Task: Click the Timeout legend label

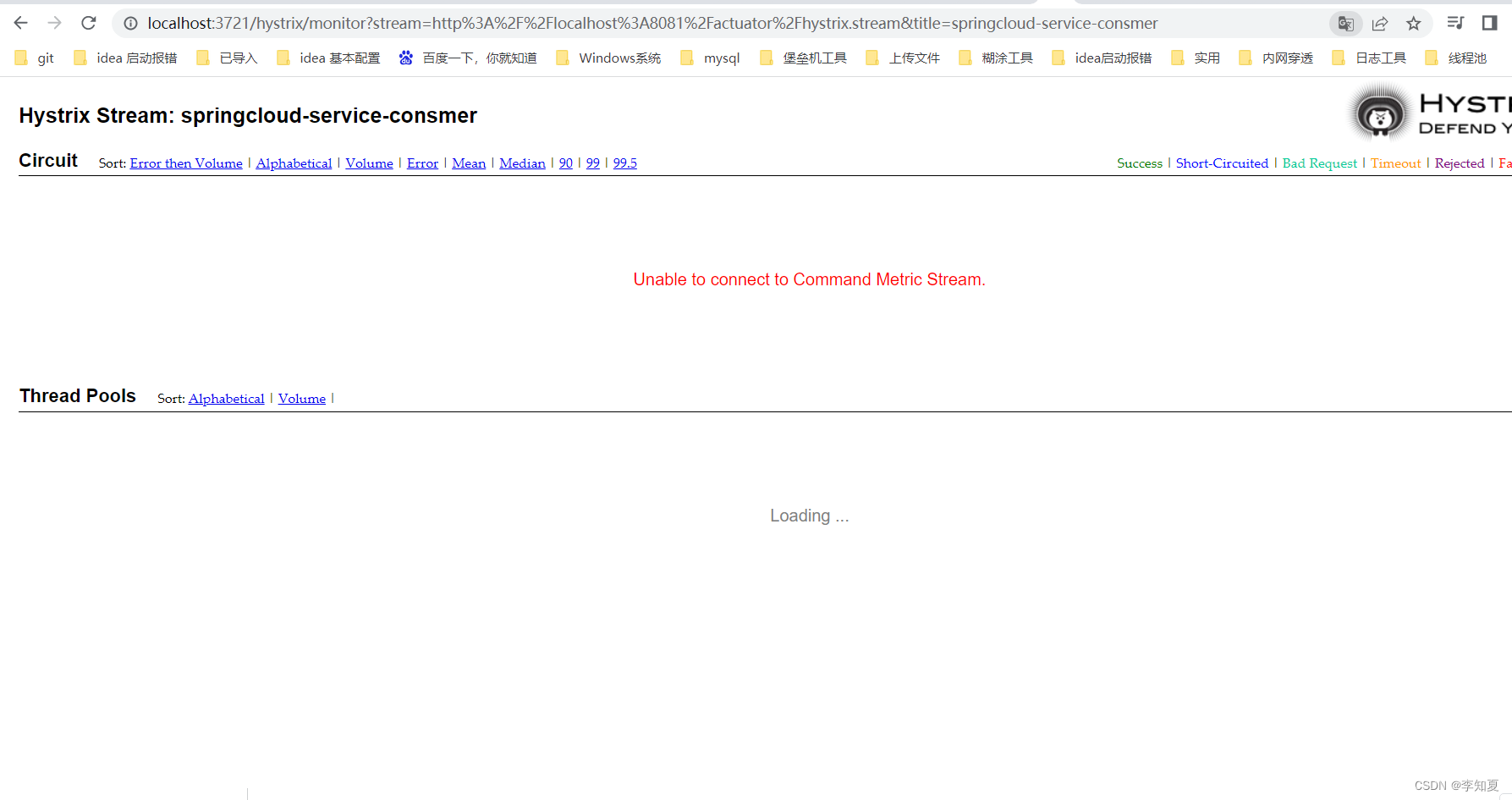Action: coord(1395,163)
